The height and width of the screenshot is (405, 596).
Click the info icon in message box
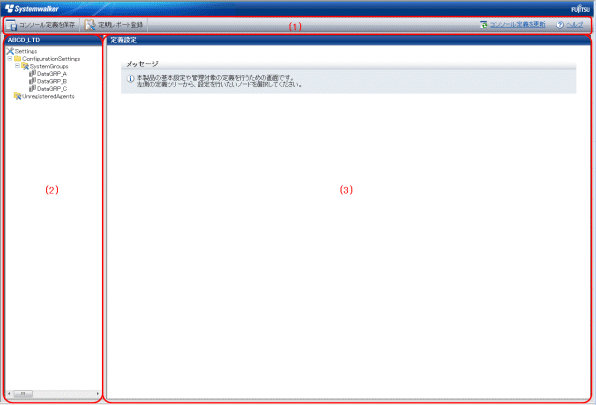(x=130, y=79)
